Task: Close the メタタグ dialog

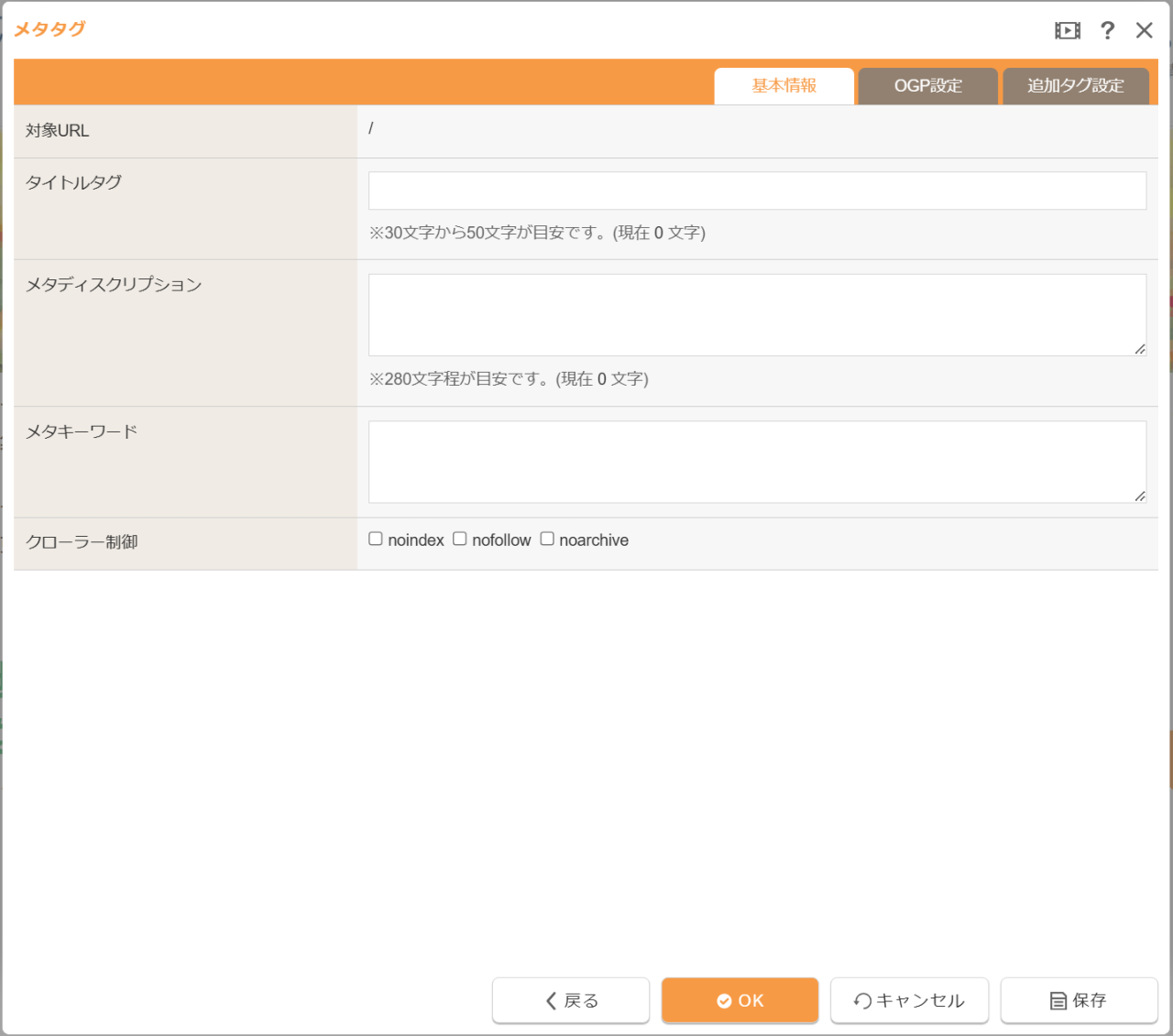Action: (1144, 30)
